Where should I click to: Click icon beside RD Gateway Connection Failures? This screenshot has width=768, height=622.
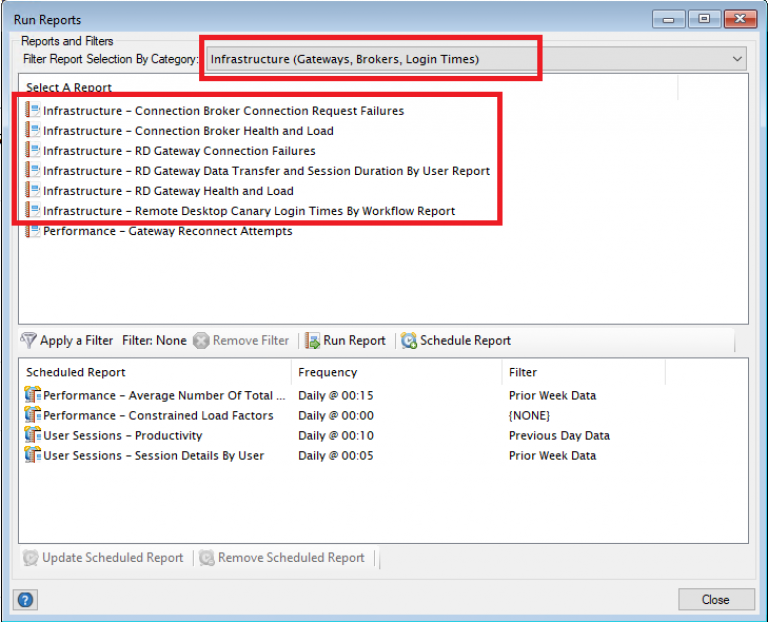(33, 150)
